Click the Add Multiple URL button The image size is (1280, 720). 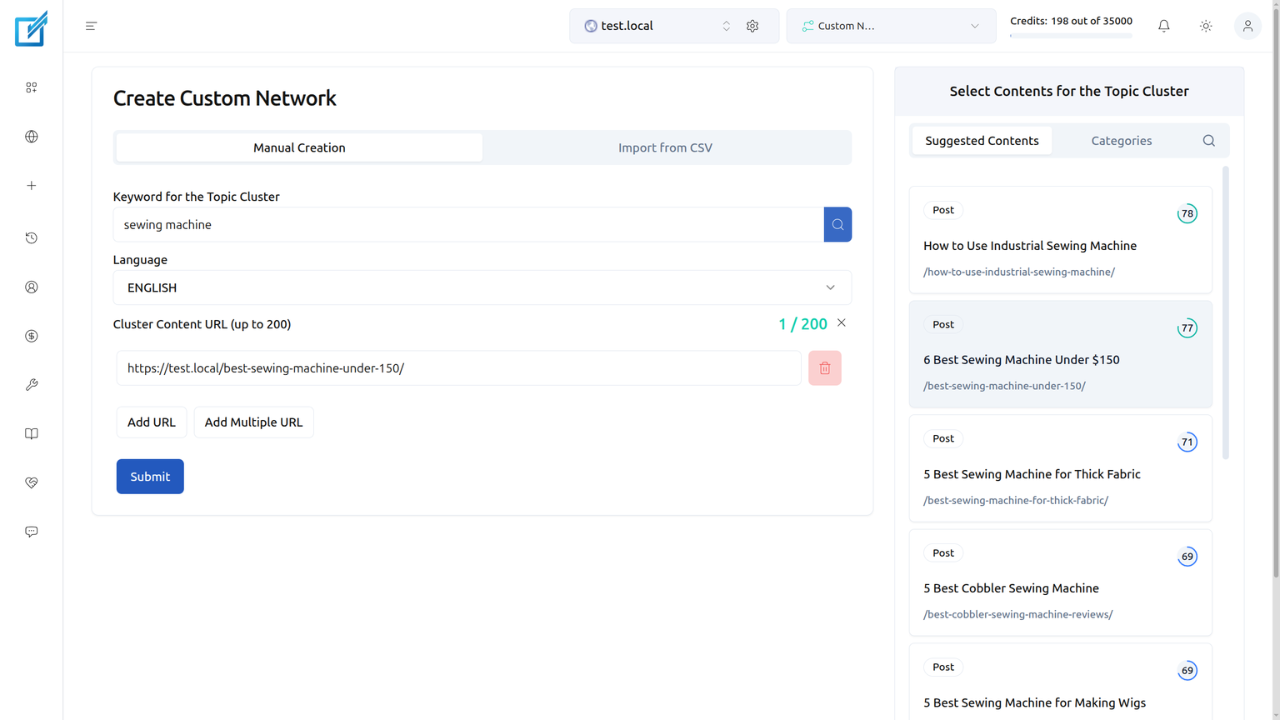click(253, 422)
